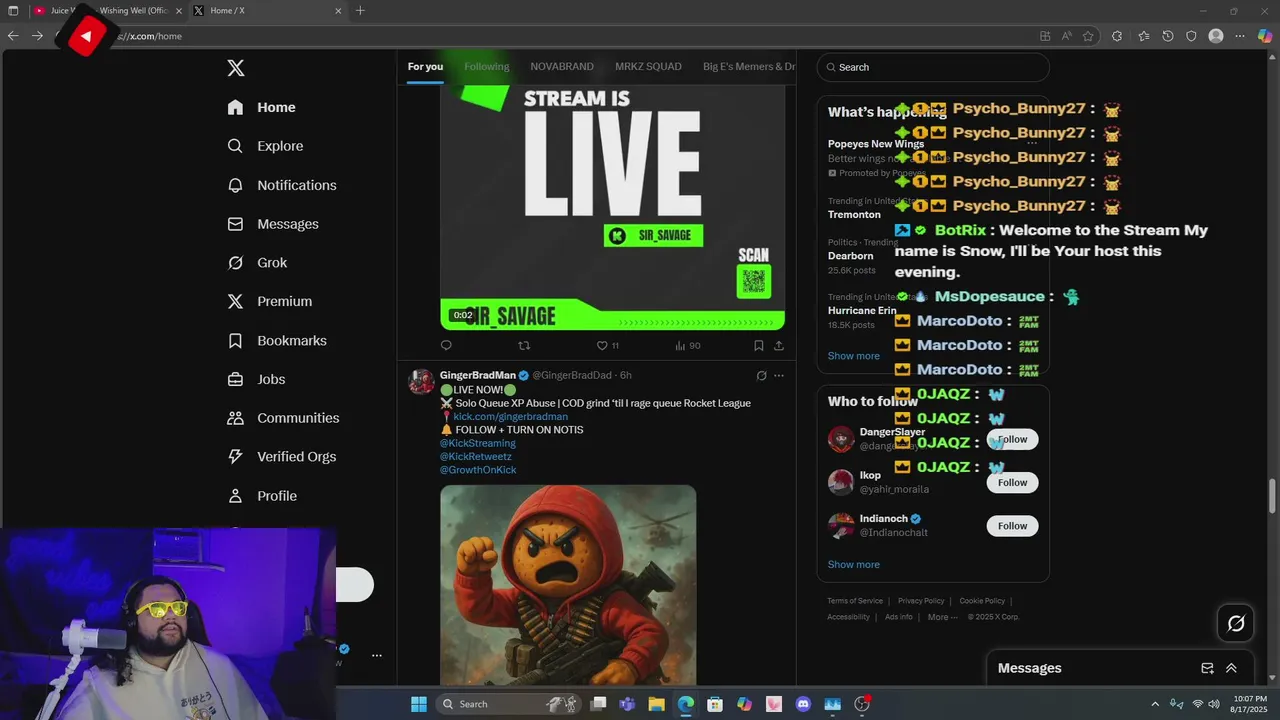View analytics showing 90 views
The height and width of the screenshot is (720, 1280).
tap(688, 346)
